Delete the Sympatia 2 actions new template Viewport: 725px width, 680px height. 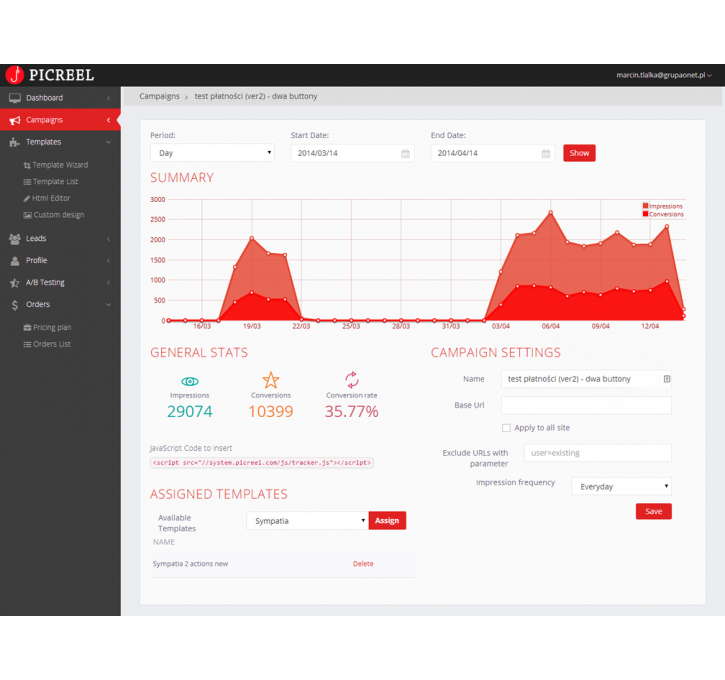[363, 564]
